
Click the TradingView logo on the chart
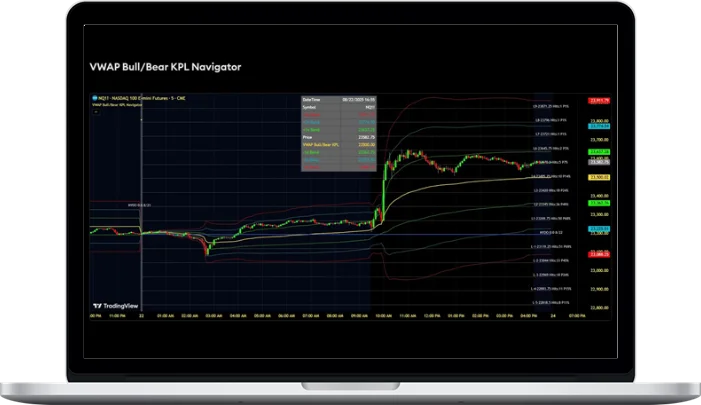tap(115, 306)
